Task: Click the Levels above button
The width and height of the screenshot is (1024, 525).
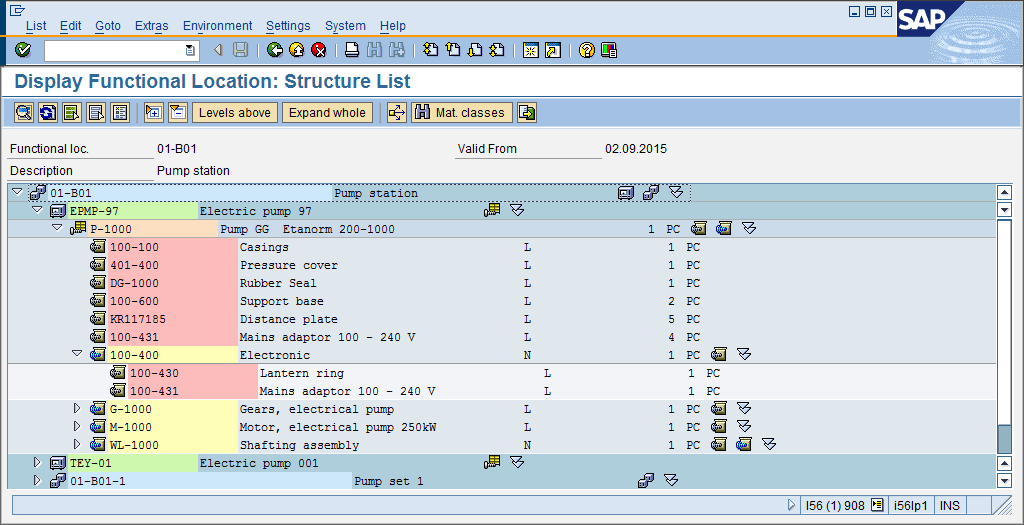Action: click(234, 112)
